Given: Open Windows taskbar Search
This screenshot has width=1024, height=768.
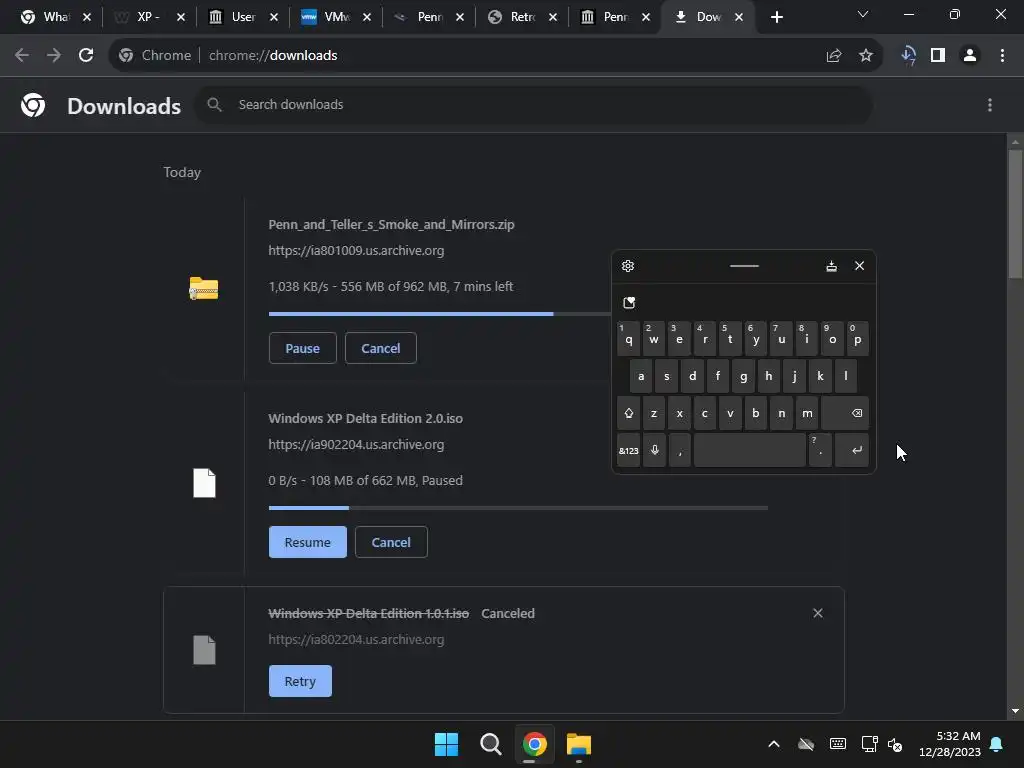Looking at the screenshot, I should click(490, 744).
